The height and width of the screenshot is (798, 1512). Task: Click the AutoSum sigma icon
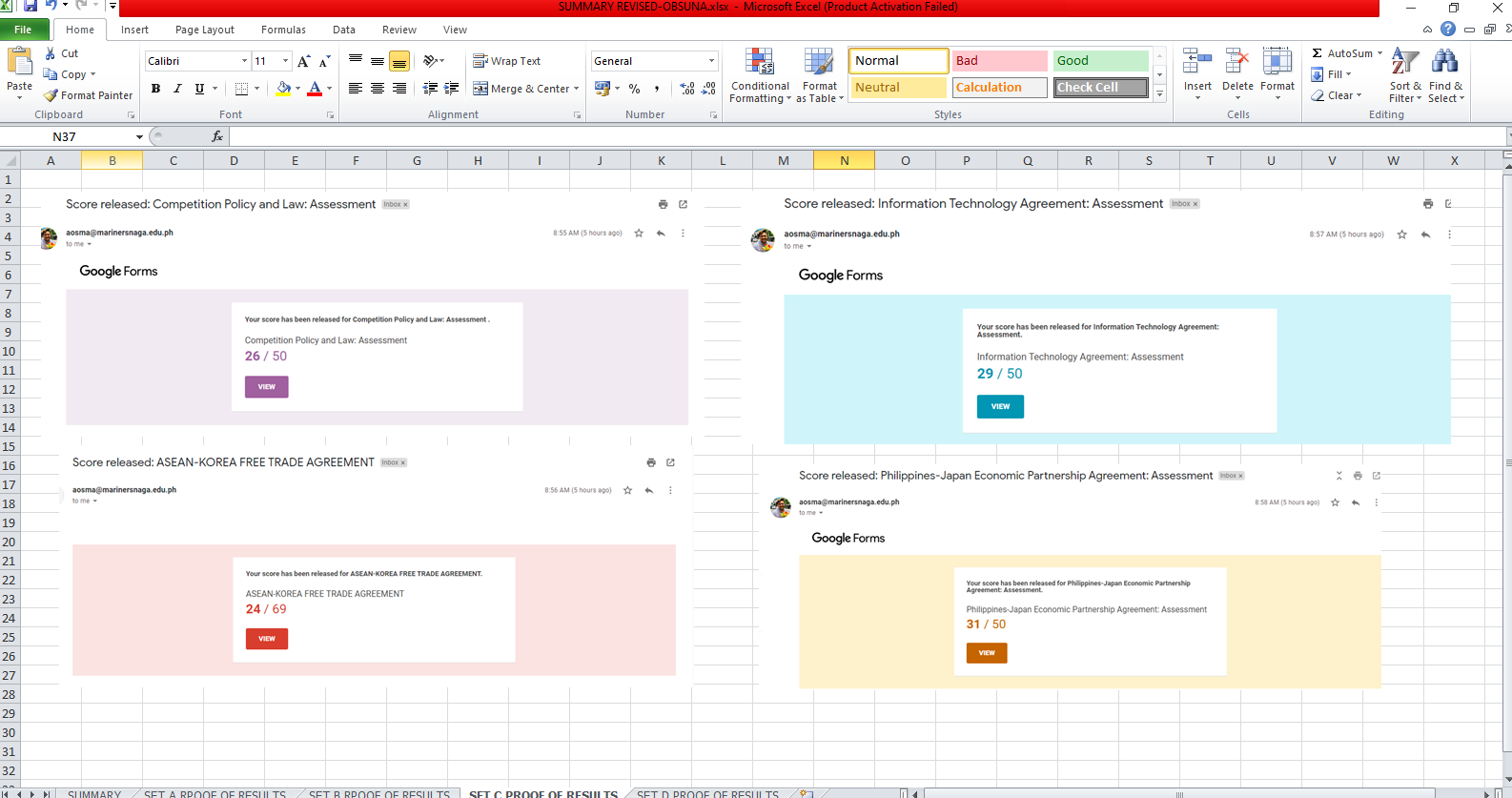tap(1317, 53)
